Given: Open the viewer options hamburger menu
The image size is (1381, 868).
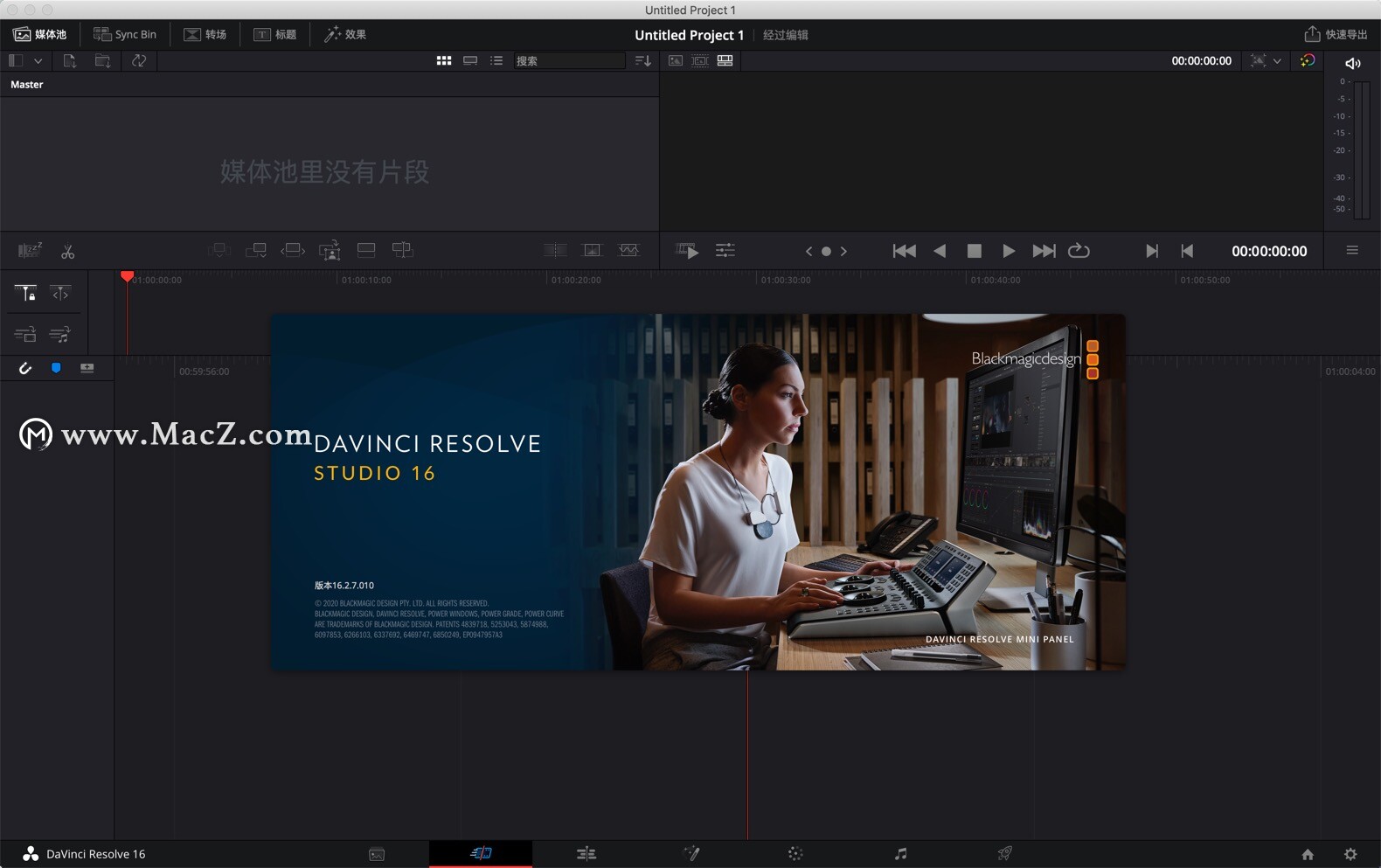Looking at the screenshot, I should pos(1352,251).
